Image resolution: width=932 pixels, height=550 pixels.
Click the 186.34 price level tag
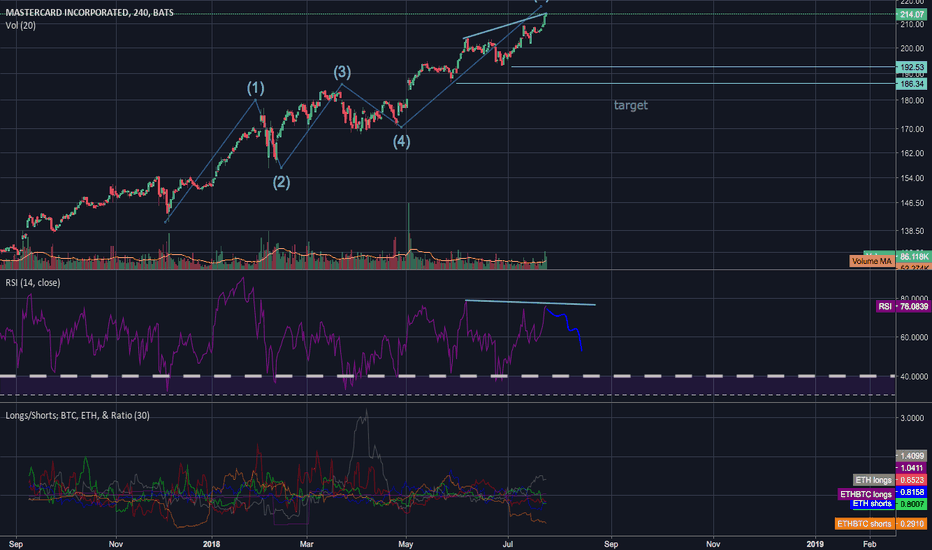(911, 84)
